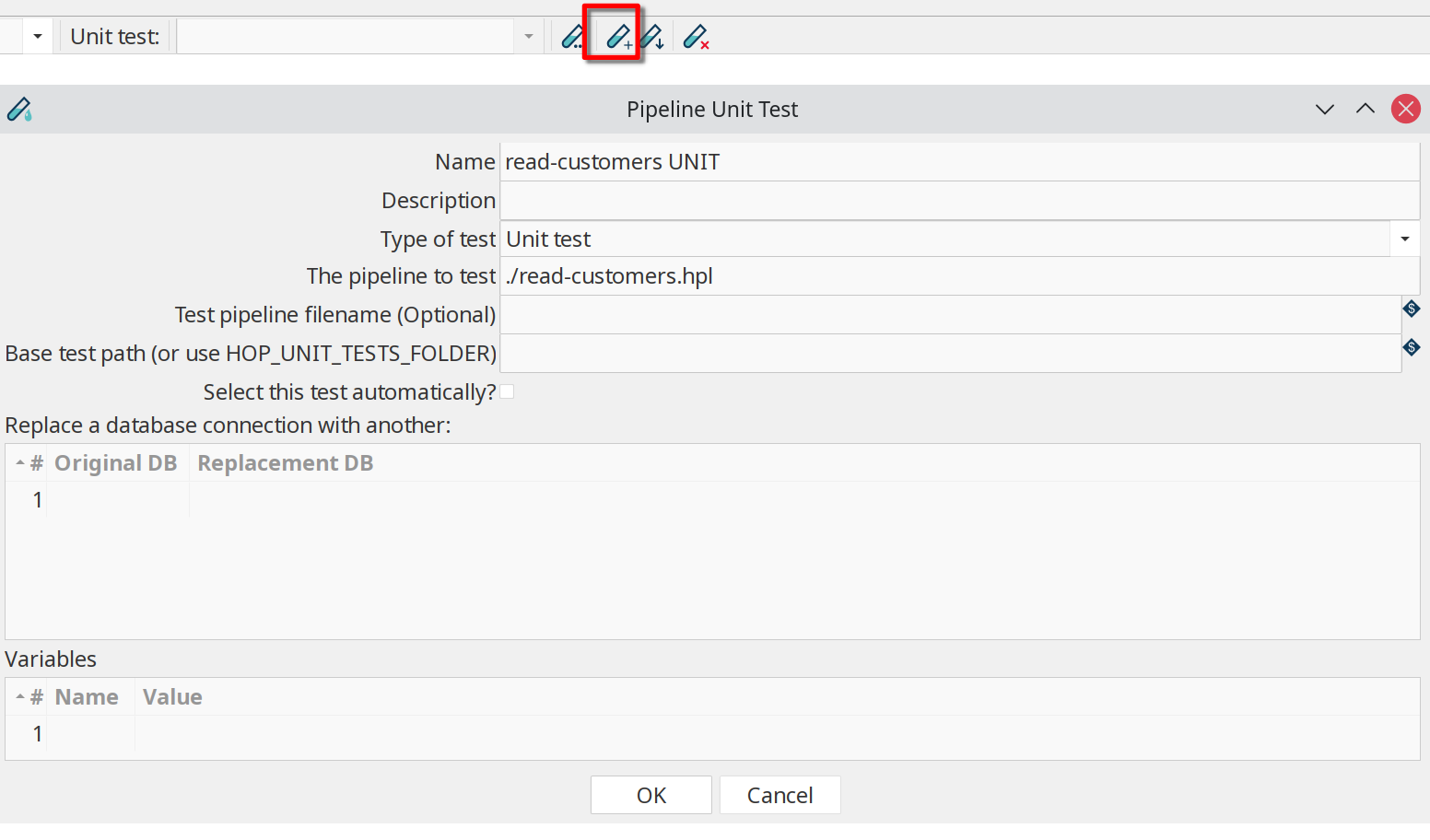Click into the Description field
The width and height of the screenshot is (1430, 840).
point(958,201)
